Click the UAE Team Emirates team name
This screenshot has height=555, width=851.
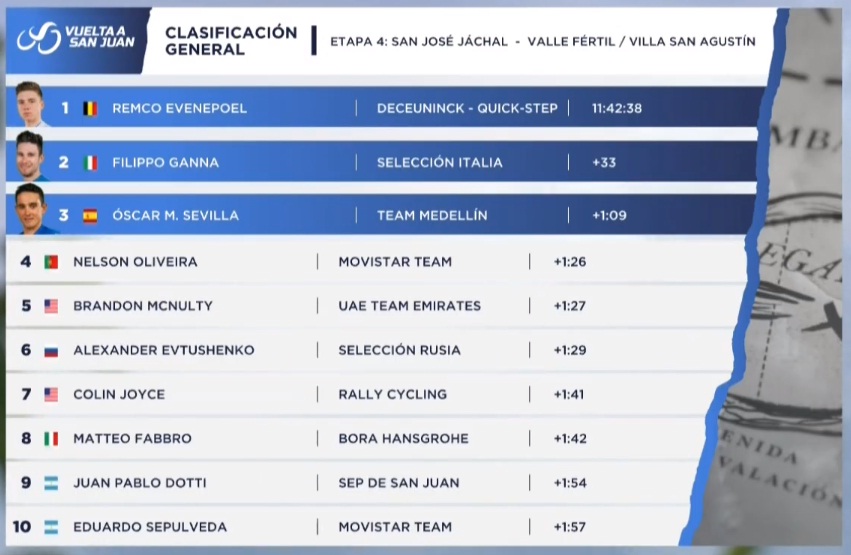pyautogui.click(x=409, y=306)
